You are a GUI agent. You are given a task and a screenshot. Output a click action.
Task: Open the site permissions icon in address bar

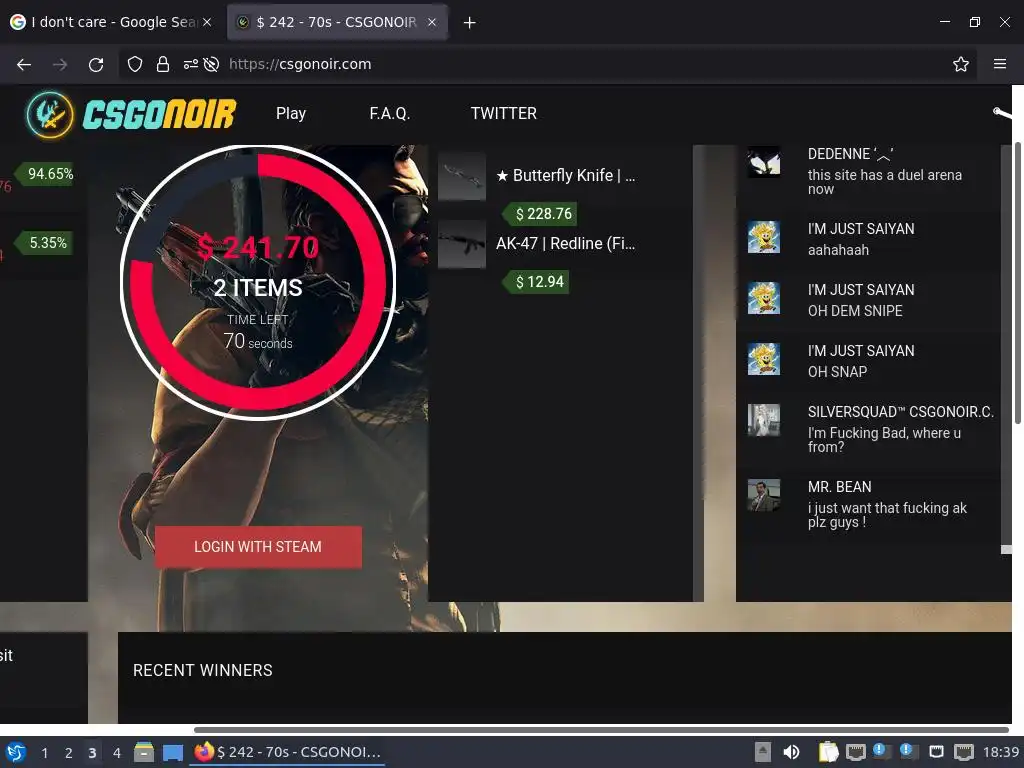191,64
